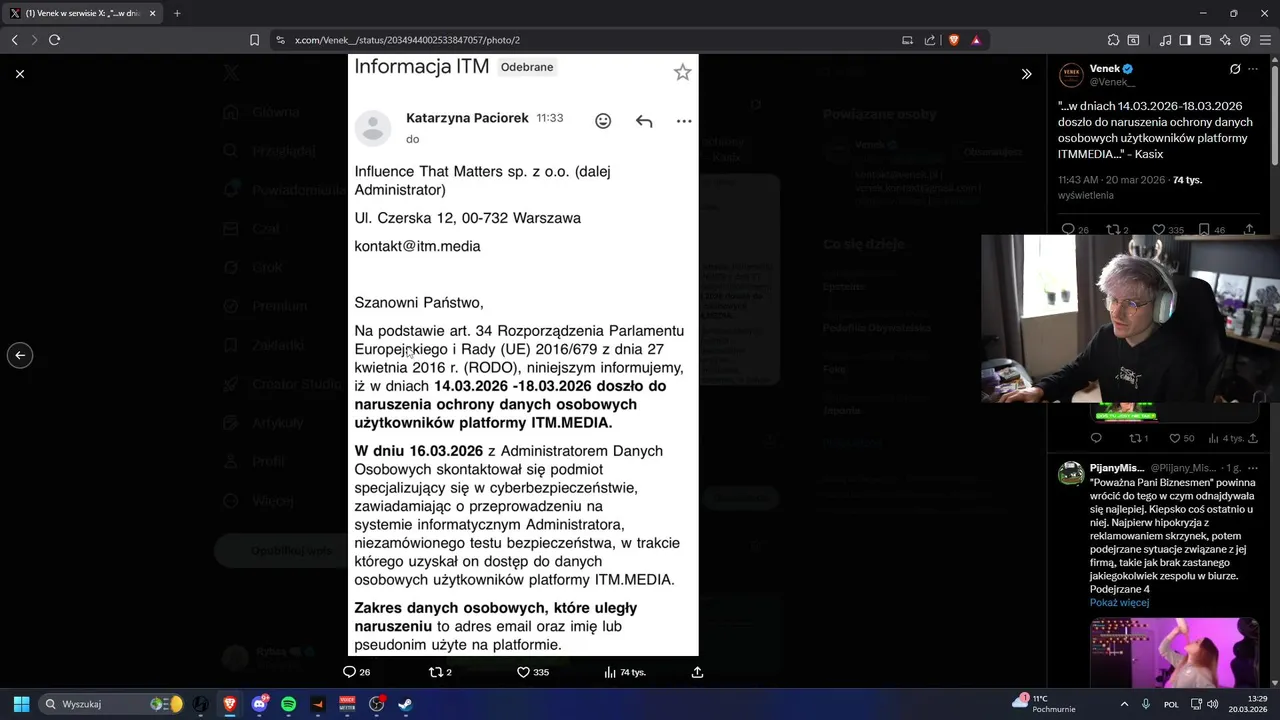This screenshot has width=1280, height=720.
Task: Open a new tab with the plus button
Action: pos(177,13)
